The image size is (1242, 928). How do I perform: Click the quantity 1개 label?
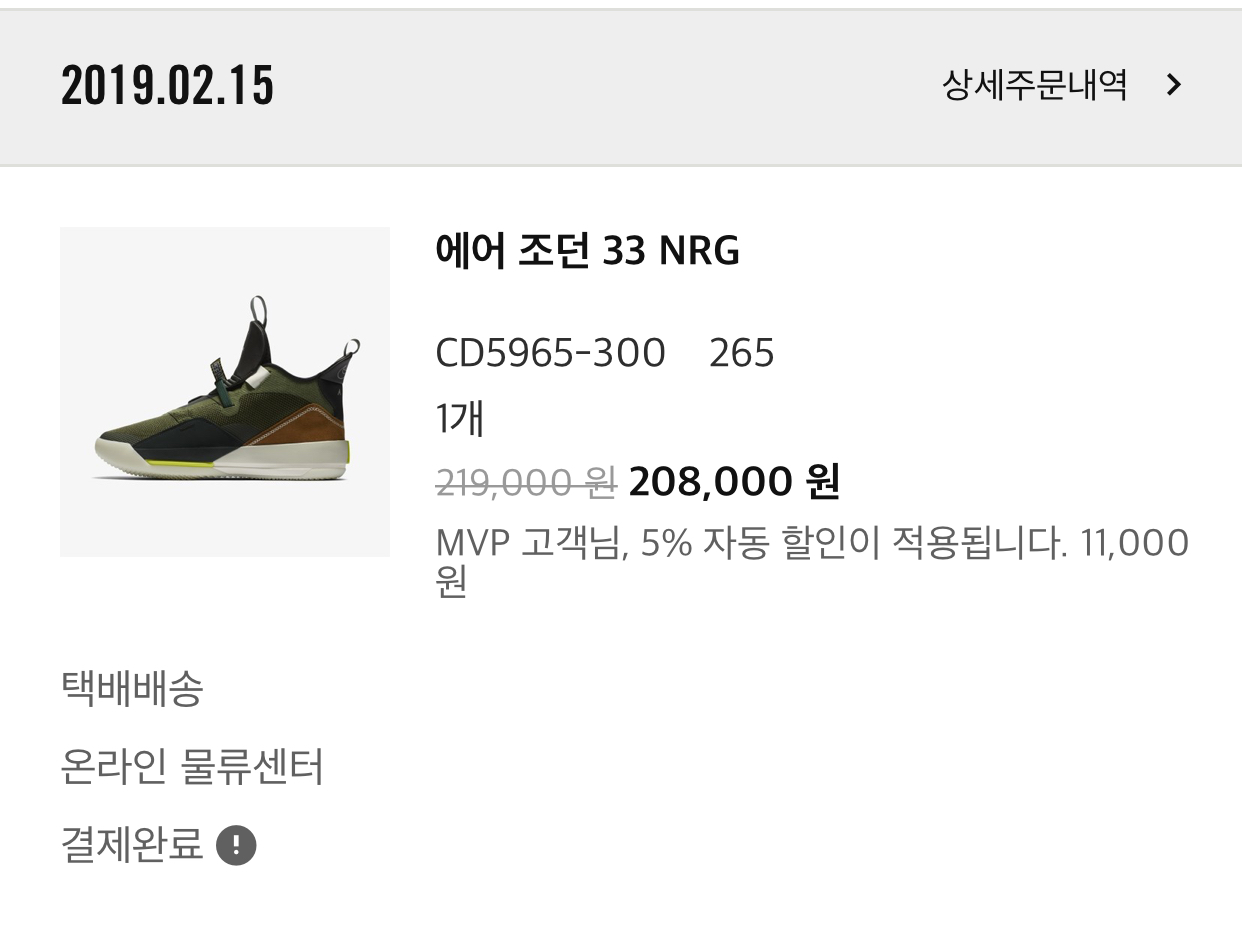tap(459, 418)
